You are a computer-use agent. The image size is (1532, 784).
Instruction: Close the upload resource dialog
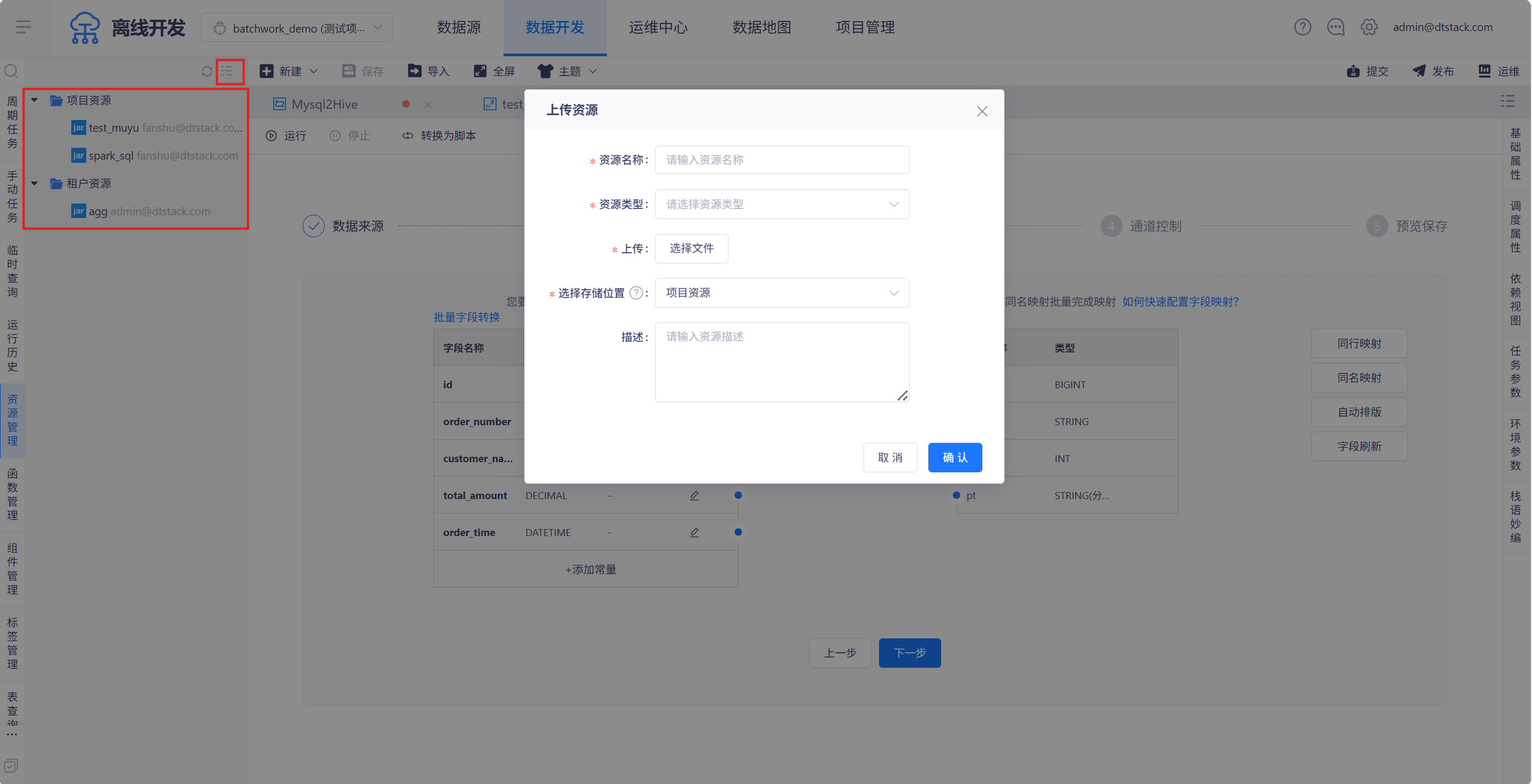[x=982, y=111]
